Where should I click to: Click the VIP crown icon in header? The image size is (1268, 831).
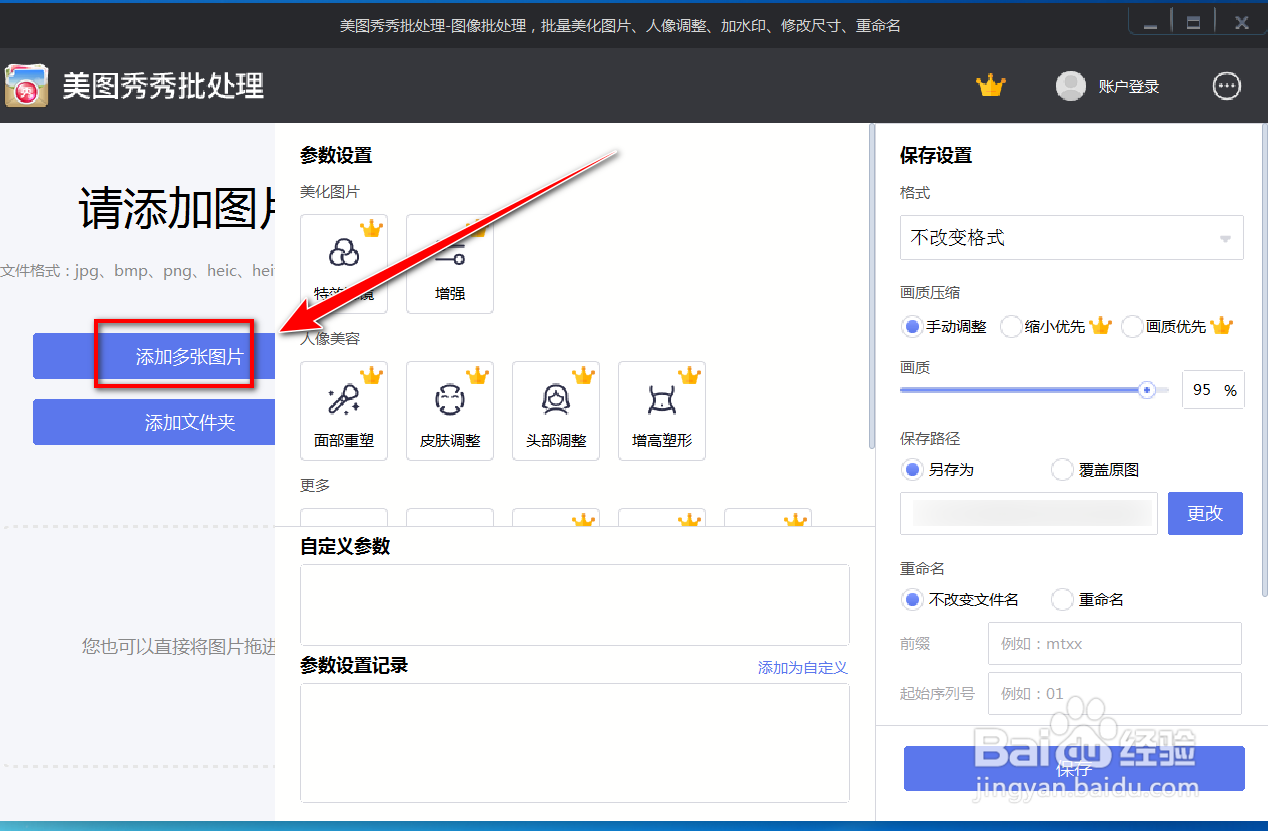point(990,86)
